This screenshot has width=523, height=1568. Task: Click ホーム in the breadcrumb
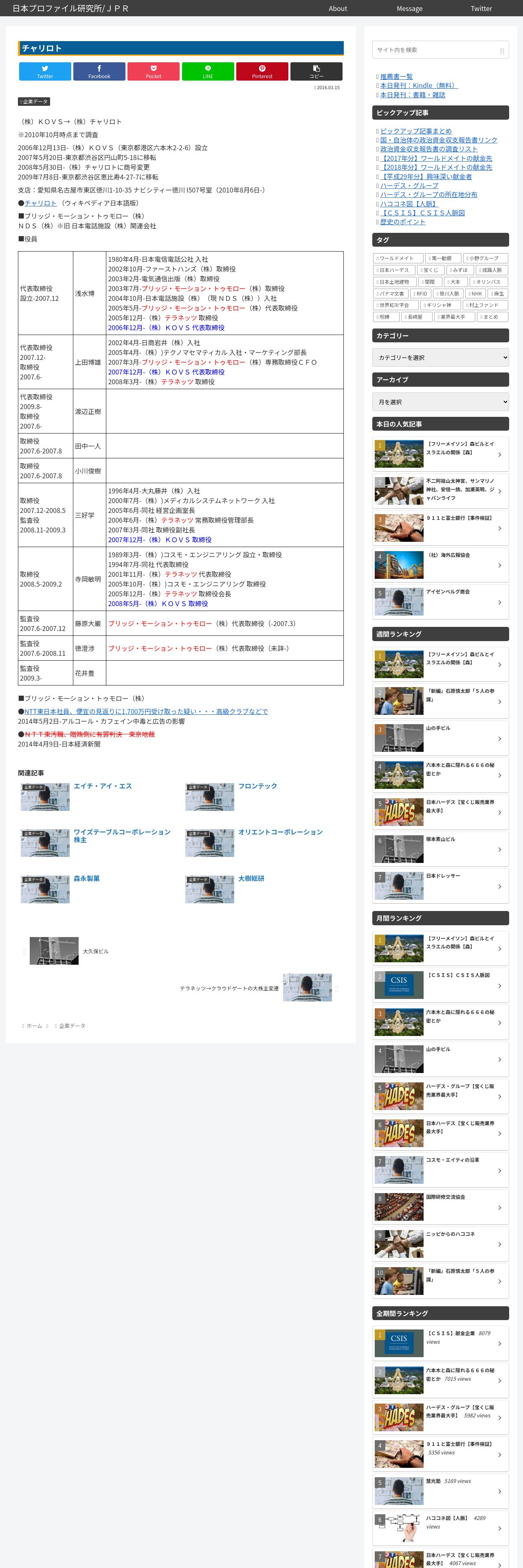34,1026
